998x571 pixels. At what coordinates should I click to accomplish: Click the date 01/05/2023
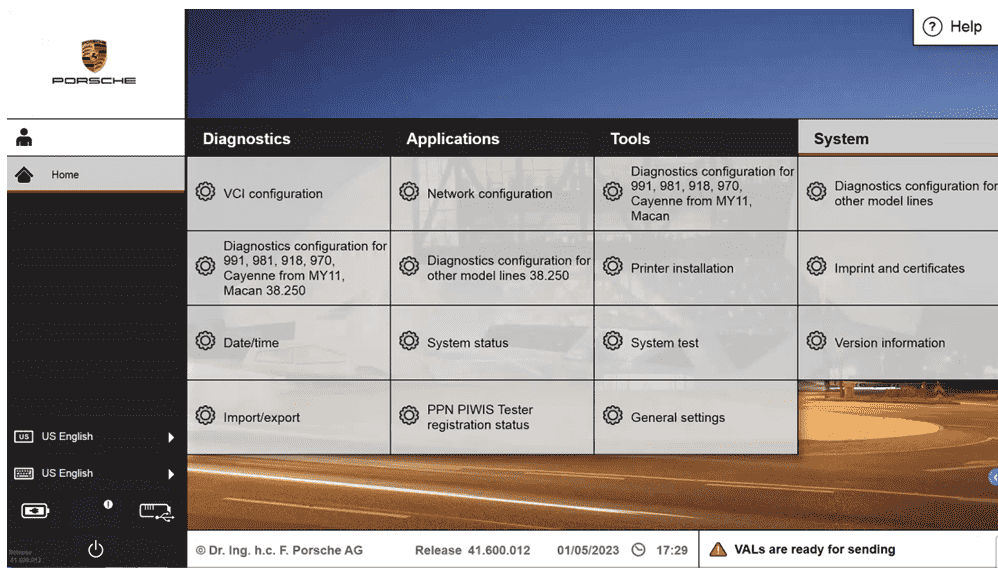(587, 550)
